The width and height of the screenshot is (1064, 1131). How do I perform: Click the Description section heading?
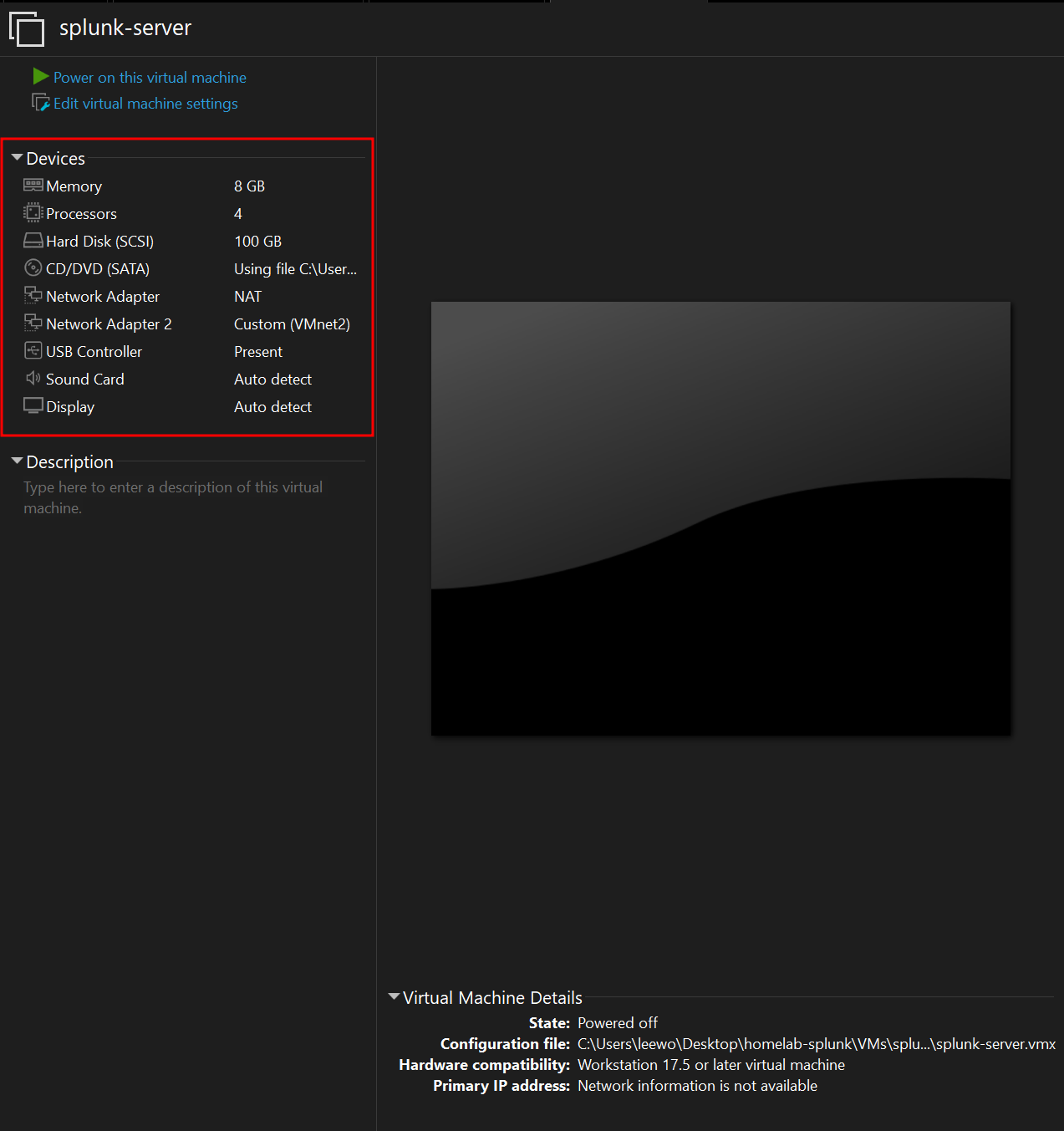[x=69, y=462]
